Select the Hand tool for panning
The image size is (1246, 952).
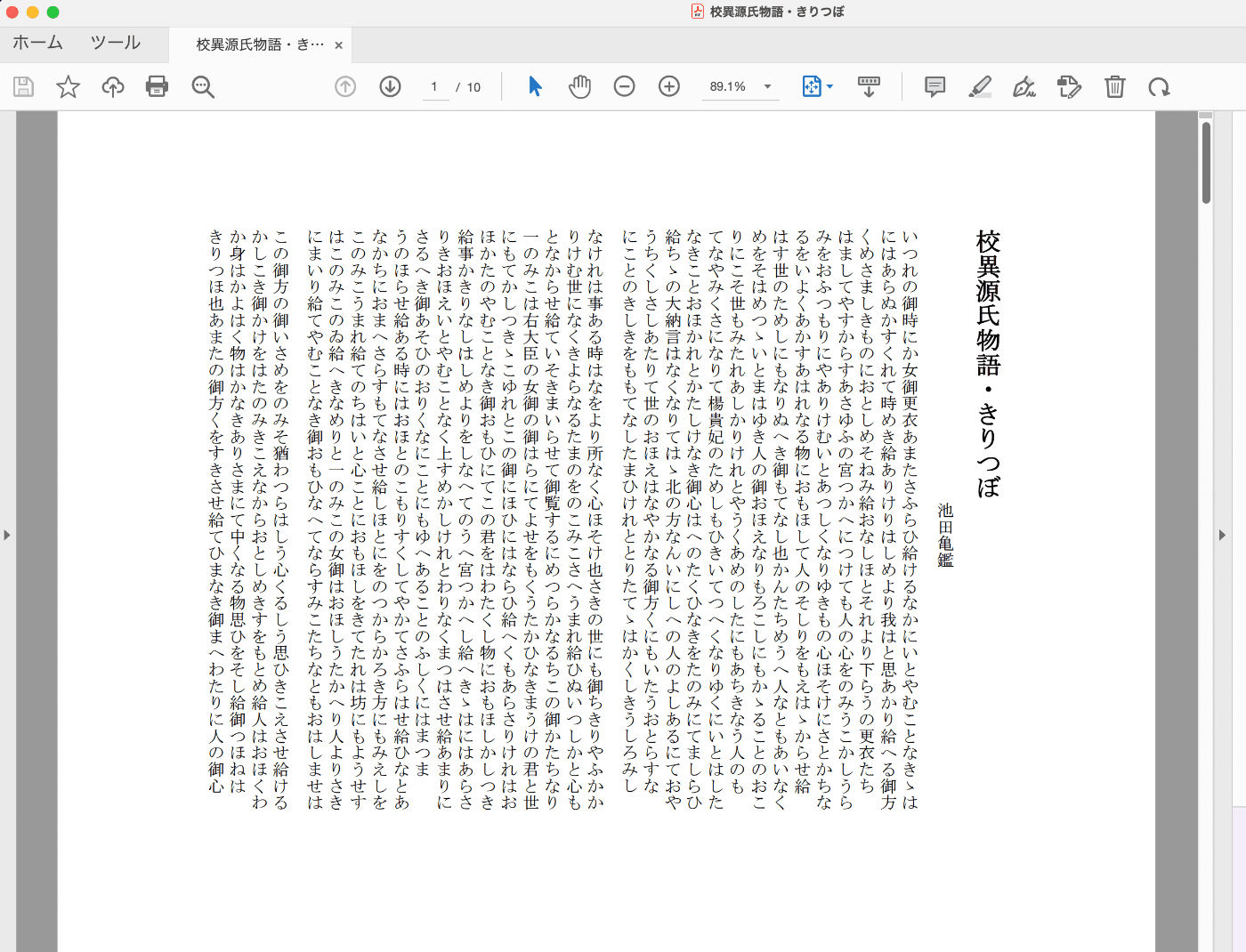(579, 86)
